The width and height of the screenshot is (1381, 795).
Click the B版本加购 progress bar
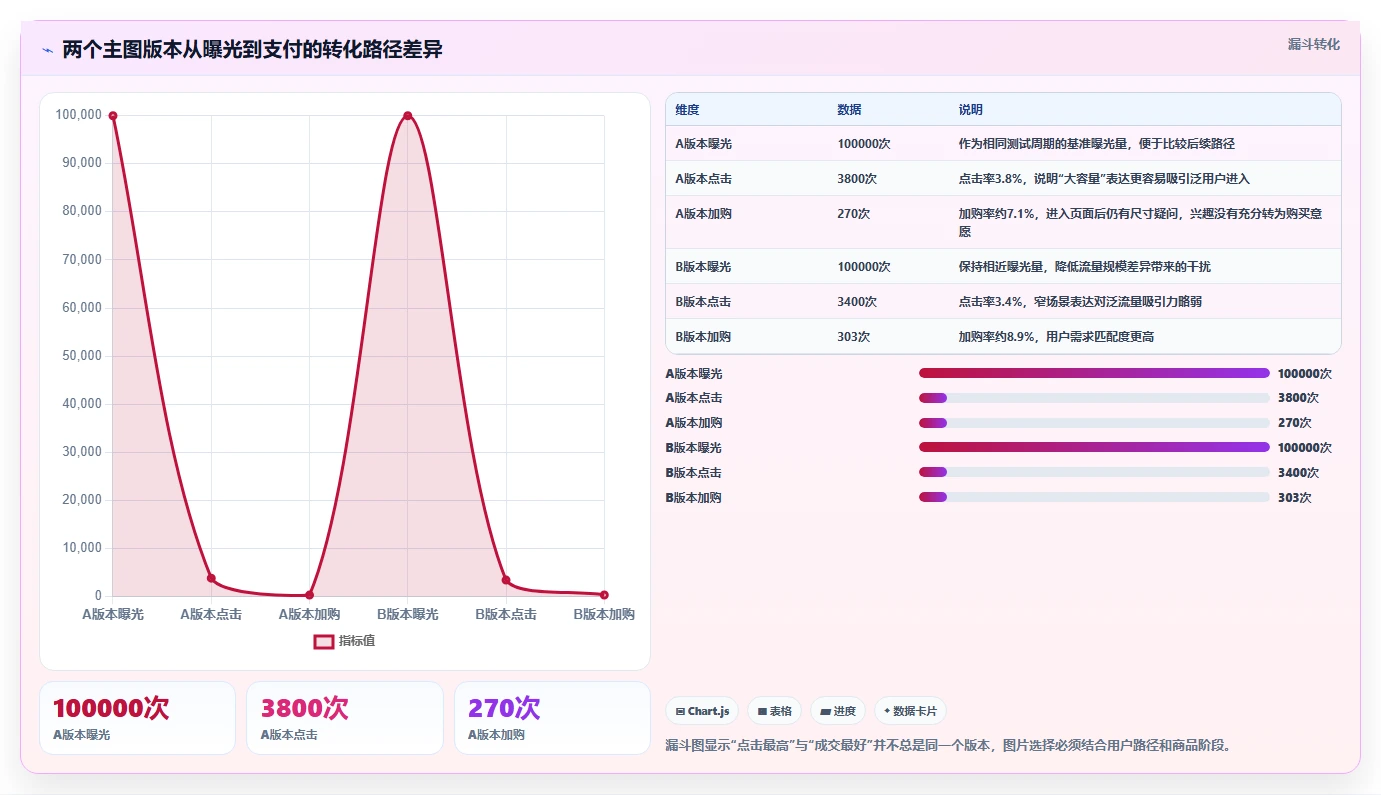point(1094,497)
